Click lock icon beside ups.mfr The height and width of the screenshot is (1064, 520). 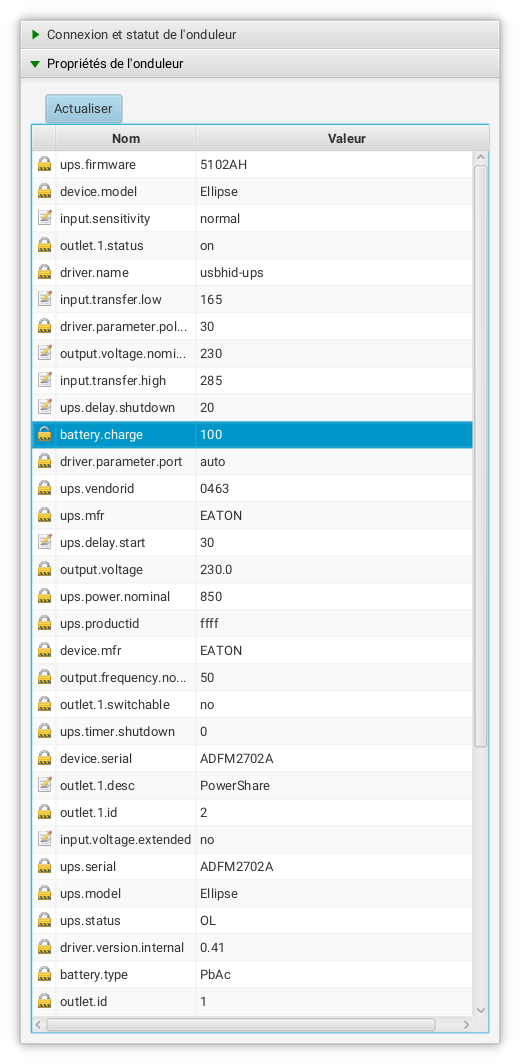(45, 516)
